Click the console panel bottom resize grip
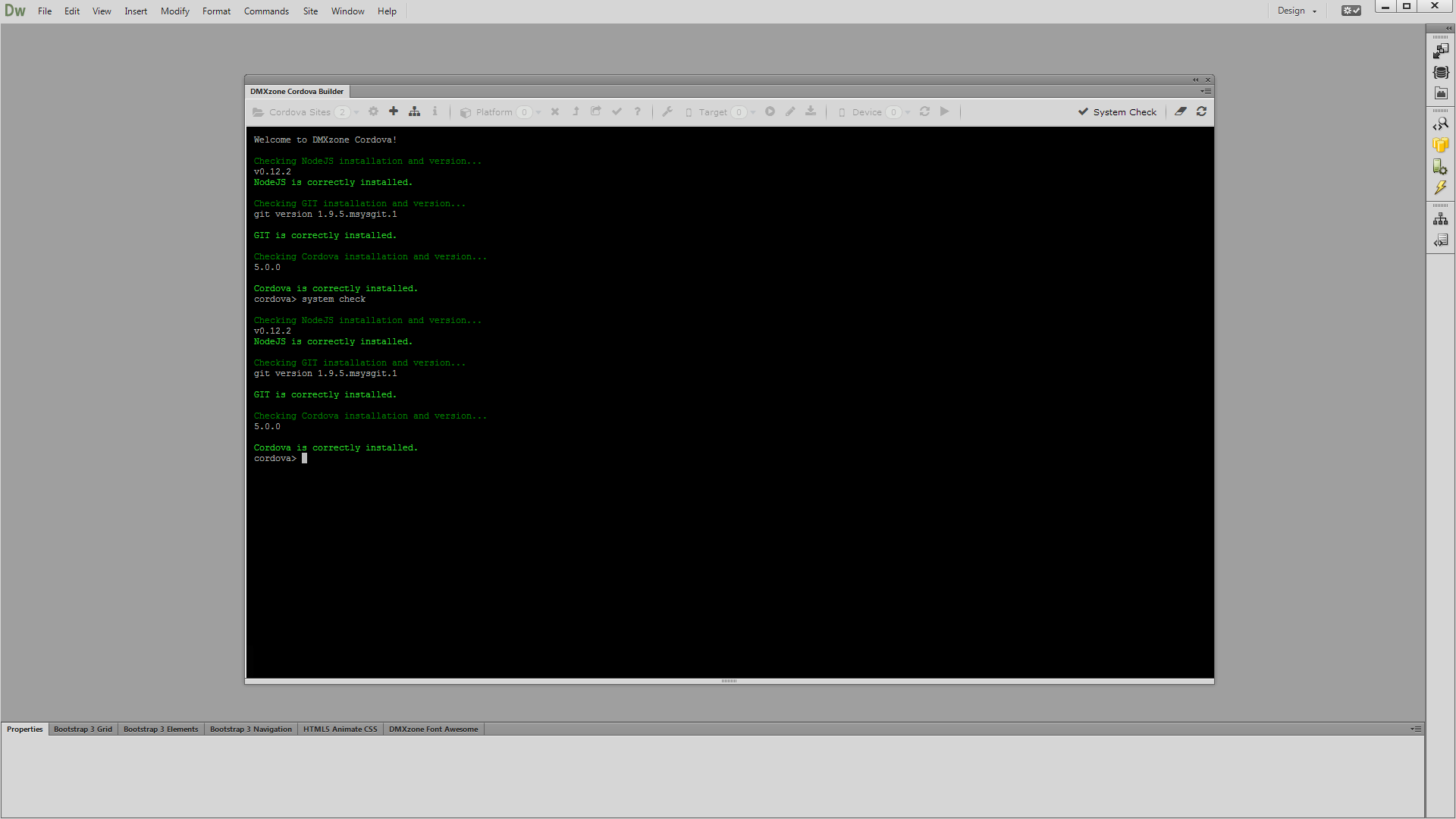The image size is (1456, 819). [729, 681]
